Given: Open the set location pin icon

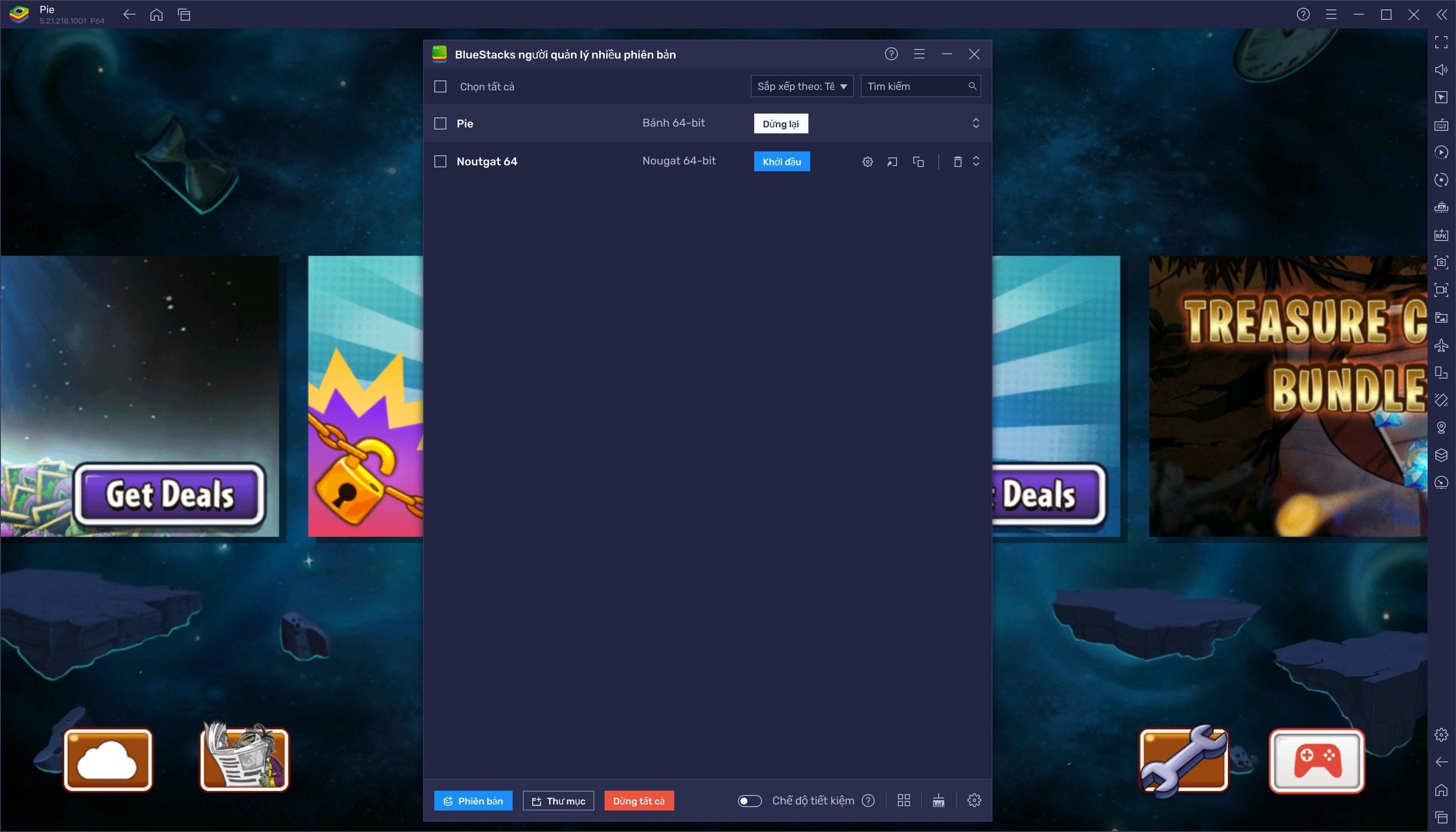Looking at the screenshot, I should (1441, 428).
